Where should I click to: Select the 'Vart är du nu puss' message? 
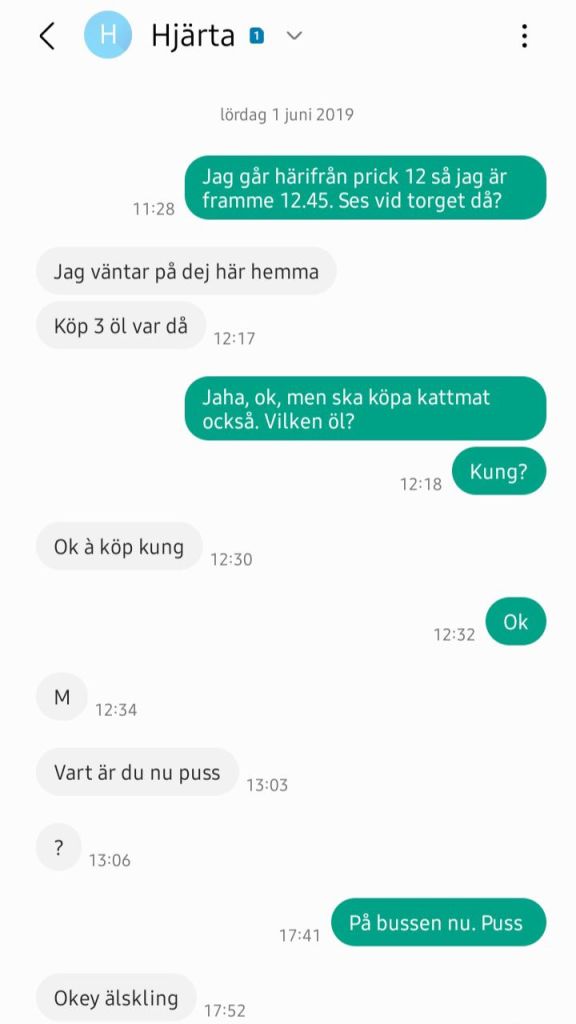point(137,772)
